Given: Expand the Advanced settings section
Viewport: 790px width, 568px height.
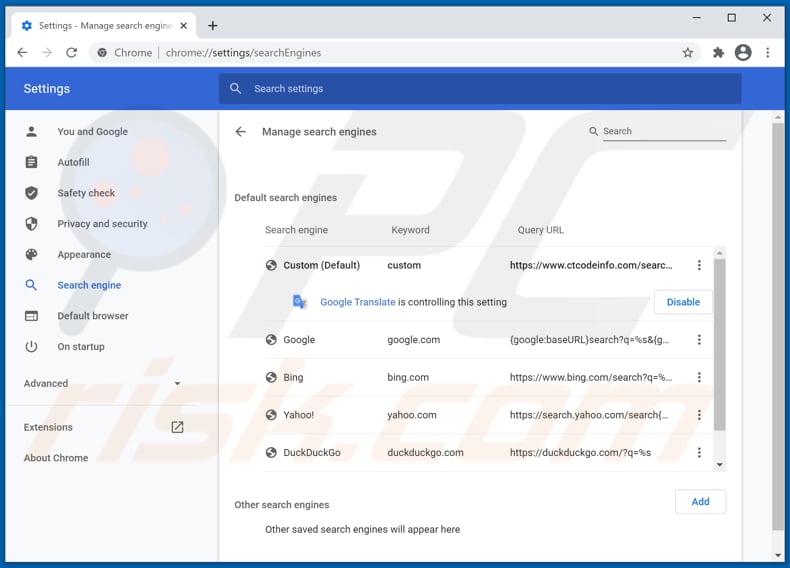Looking at the screenshot, I should (102, 384).
